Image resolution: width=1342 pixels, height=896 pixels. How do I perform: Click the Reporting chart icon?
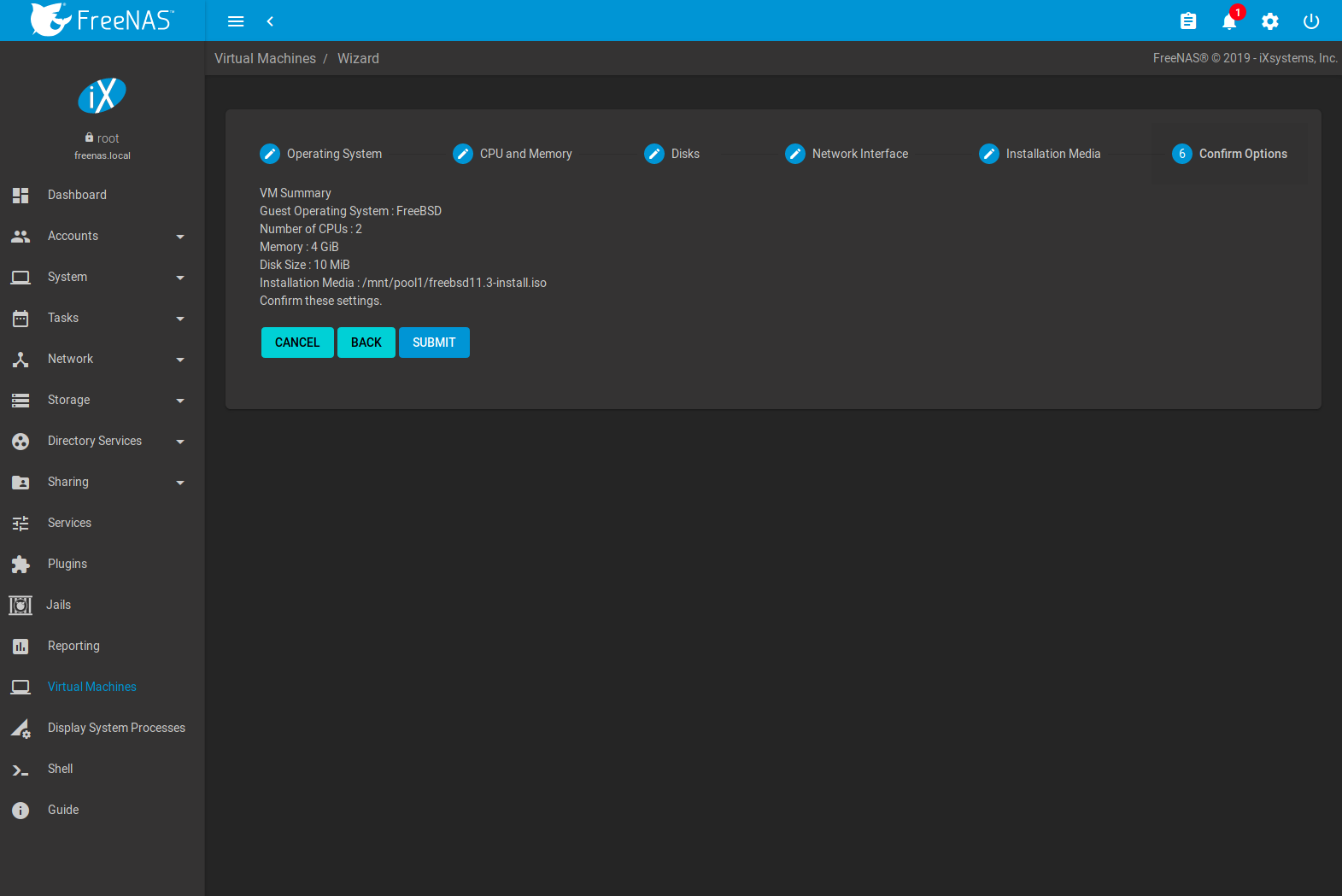[x=21, y=646]
